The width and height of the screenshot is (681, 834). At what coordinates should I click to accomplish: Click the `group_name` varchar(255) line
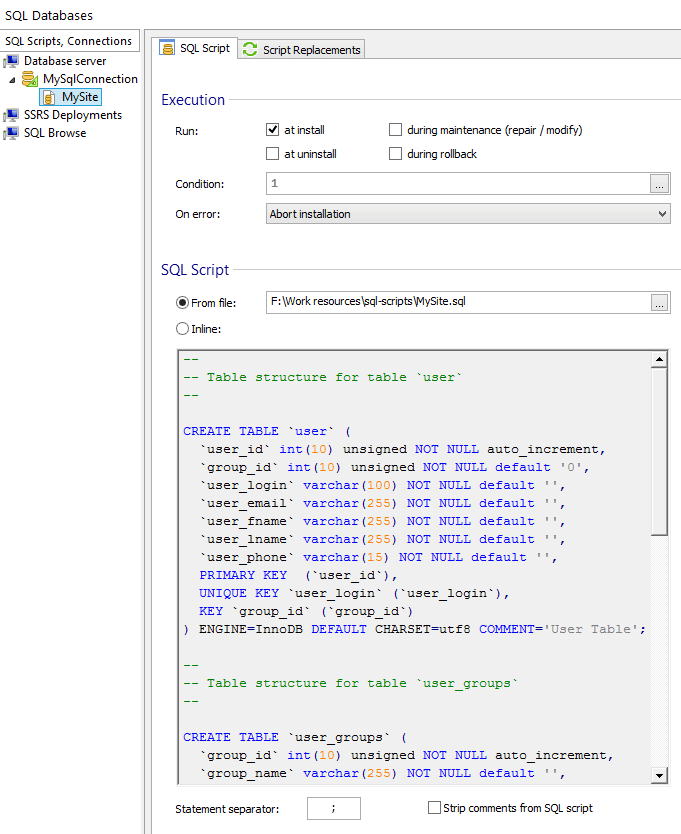point(382,773)
